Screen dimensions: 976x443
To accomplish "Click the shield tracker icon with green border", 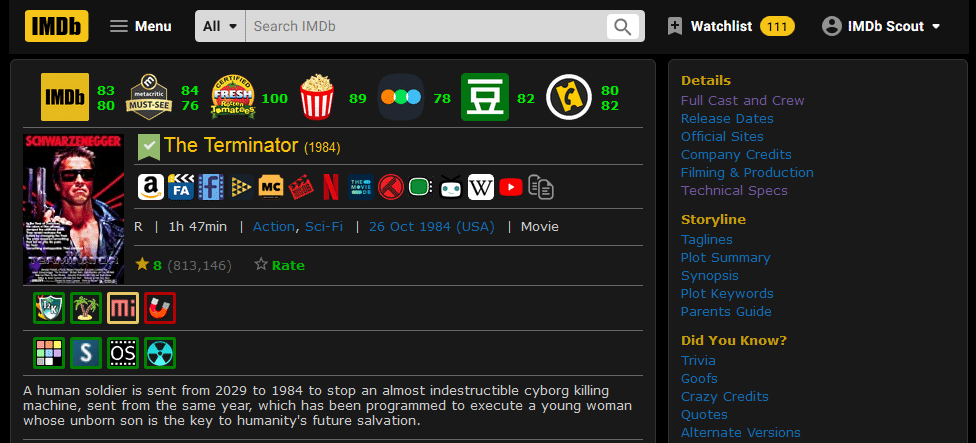I will pos(49,307).
